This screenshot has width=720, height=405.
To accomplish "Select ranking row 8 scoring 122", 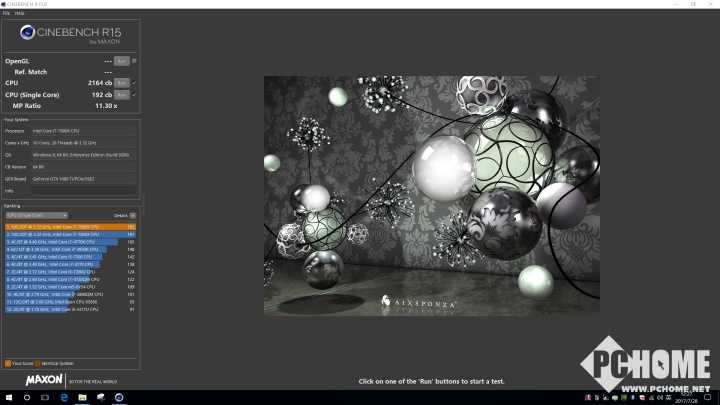I will tap(71, 279).
